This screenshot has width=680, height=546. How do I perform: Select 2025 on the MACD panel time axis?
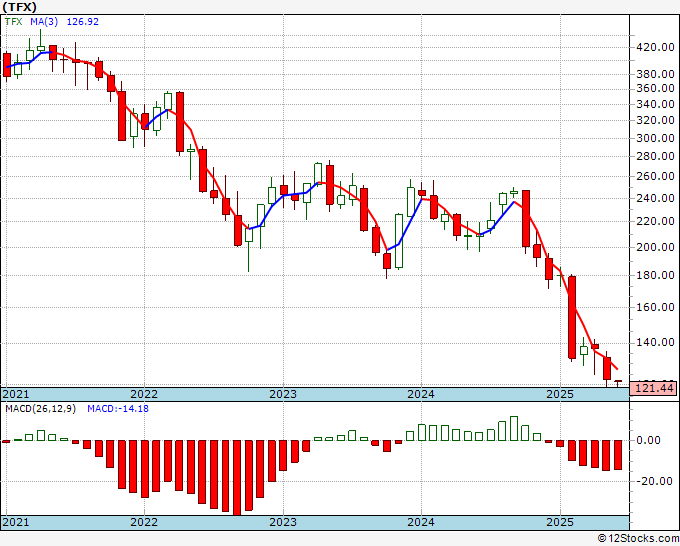(x=560, y=522)
